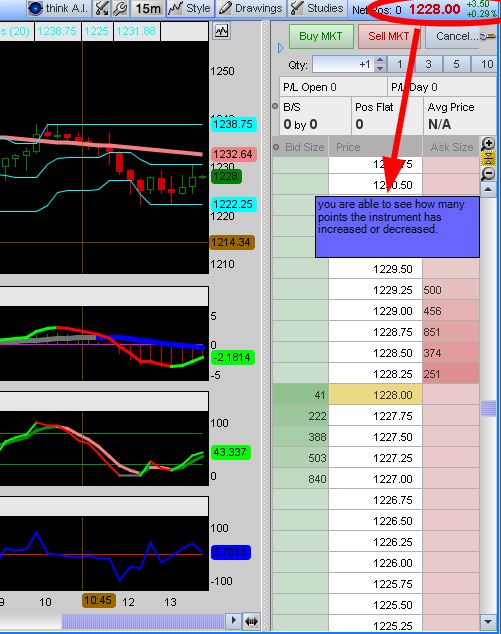
Task: Click the chart horizontal scrollbar thumb
Action: coord(143,621)
